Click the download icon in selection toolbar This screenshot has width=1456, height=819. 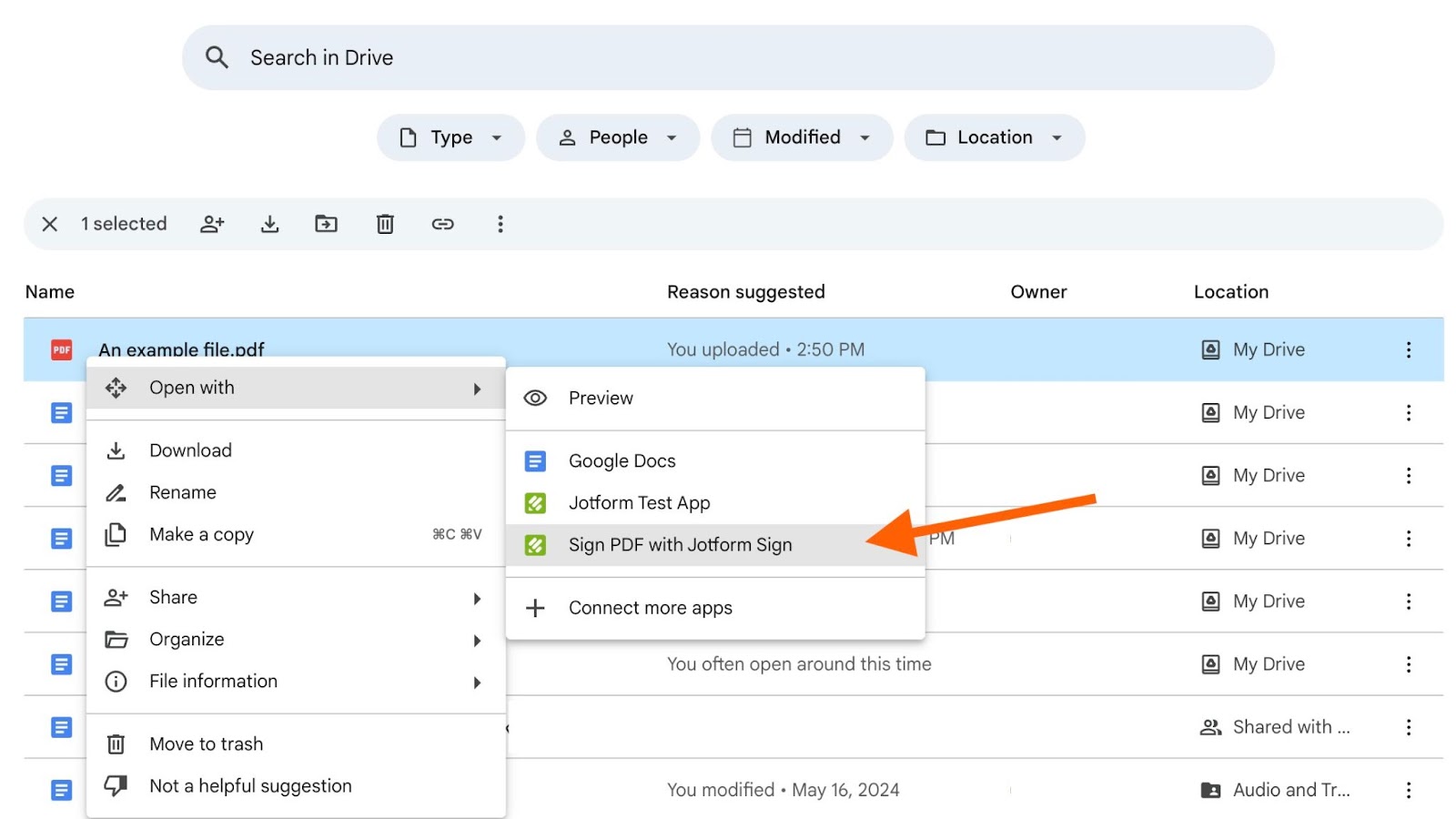tap(269, 224)
